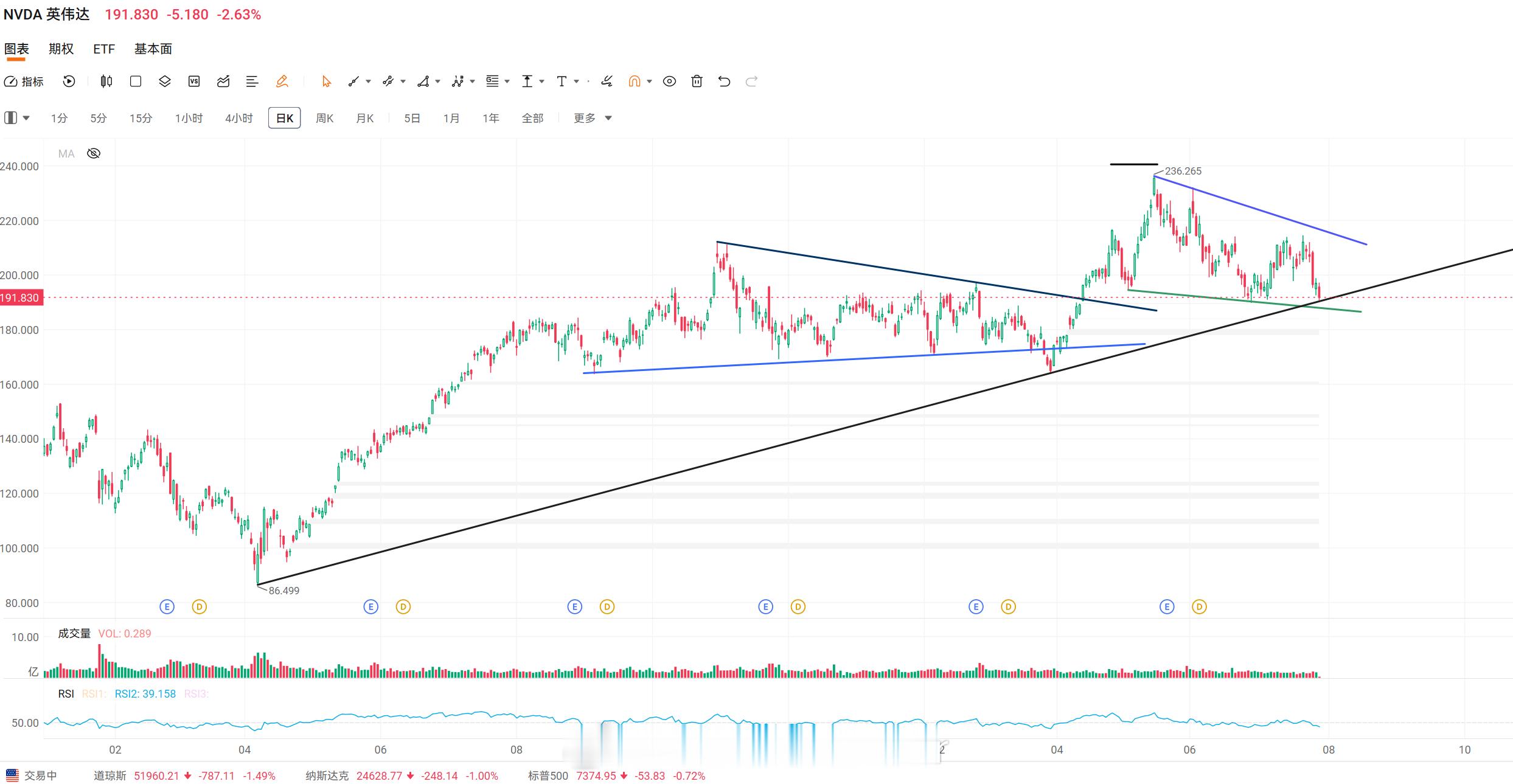Click the 标普500 7374.95 index quote
The image size is (1513, 784).
click(x=616, y=776)
